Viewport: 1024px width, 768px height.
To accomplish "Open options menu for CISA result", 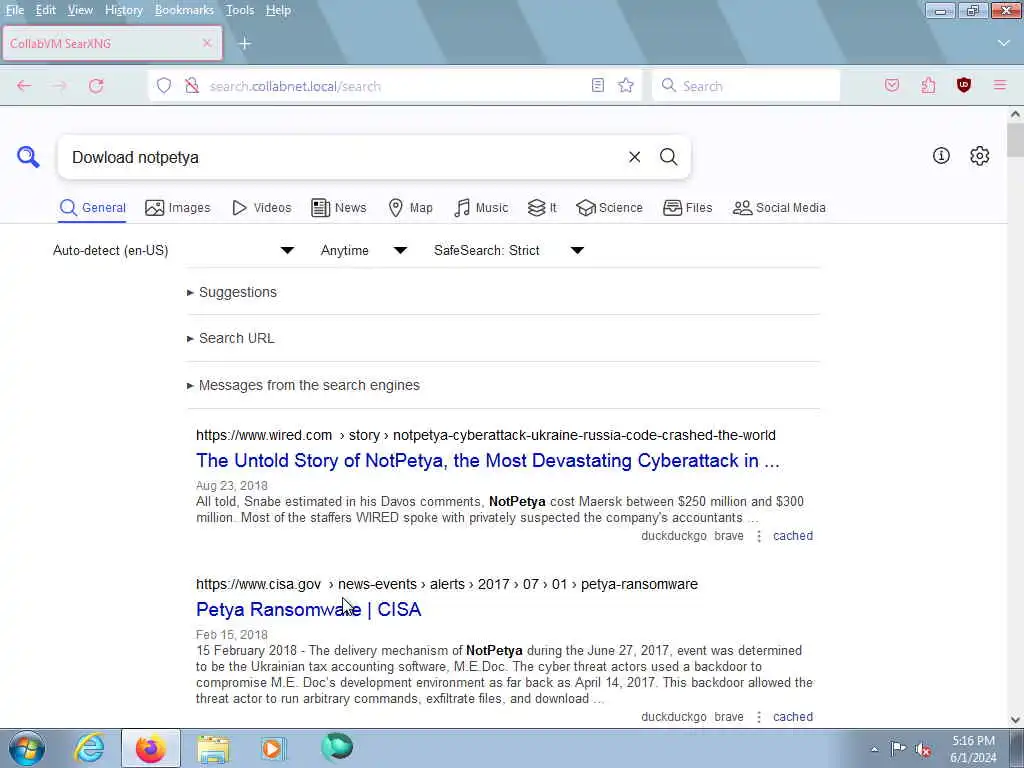I will (758, 717).
